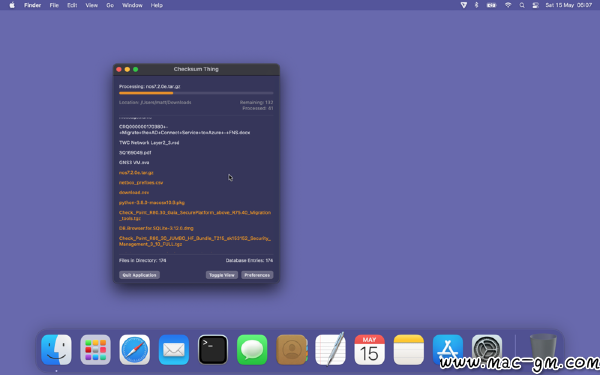The image size is (600, 375).
Task: Open the Apple menu
Action: click(12, 5)
